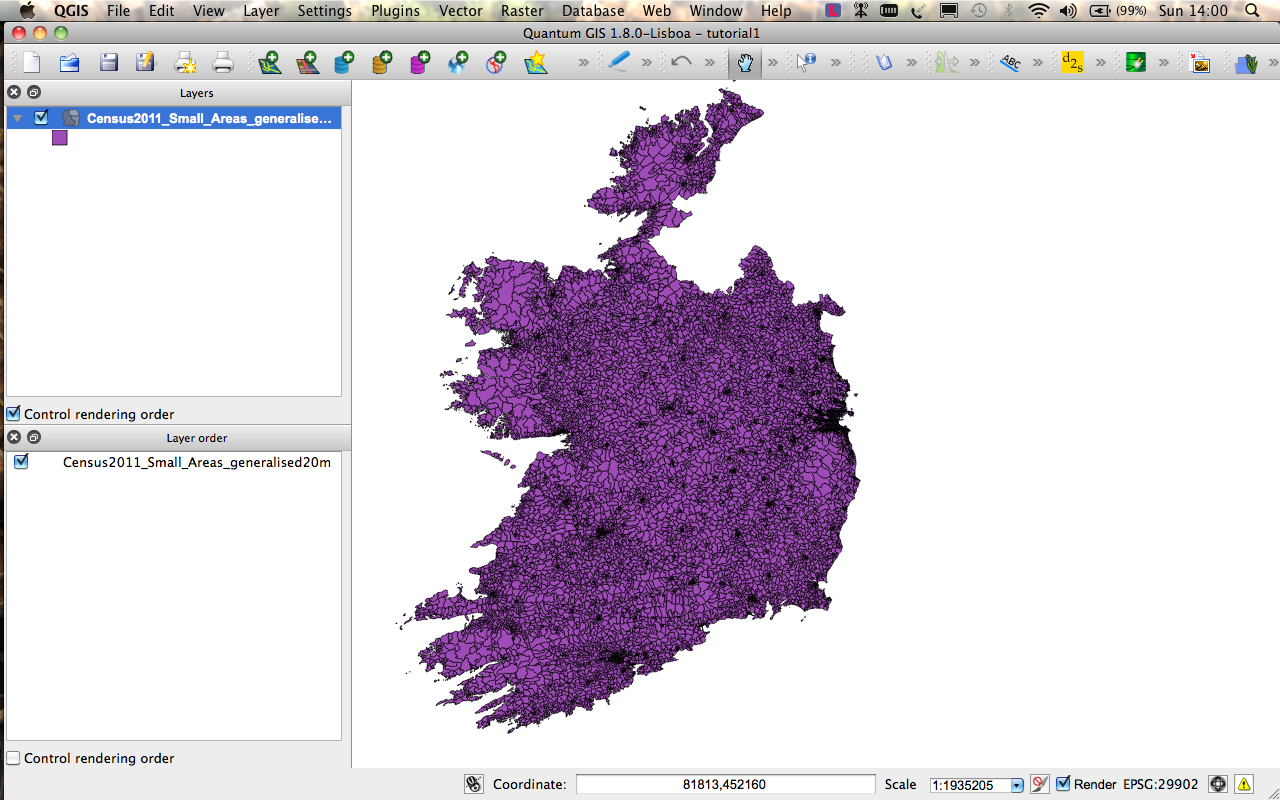Add PostGIS layer using the blue database icon
The width and height of the screenshot is (1280, 800).
[x=344, y=63]
